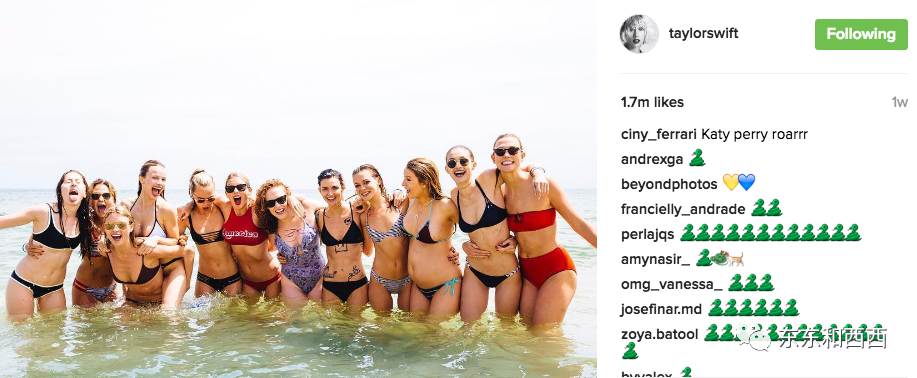Click the zoya.batool username
The height and width of the screenshot is (378, 917).
[660, 334]
